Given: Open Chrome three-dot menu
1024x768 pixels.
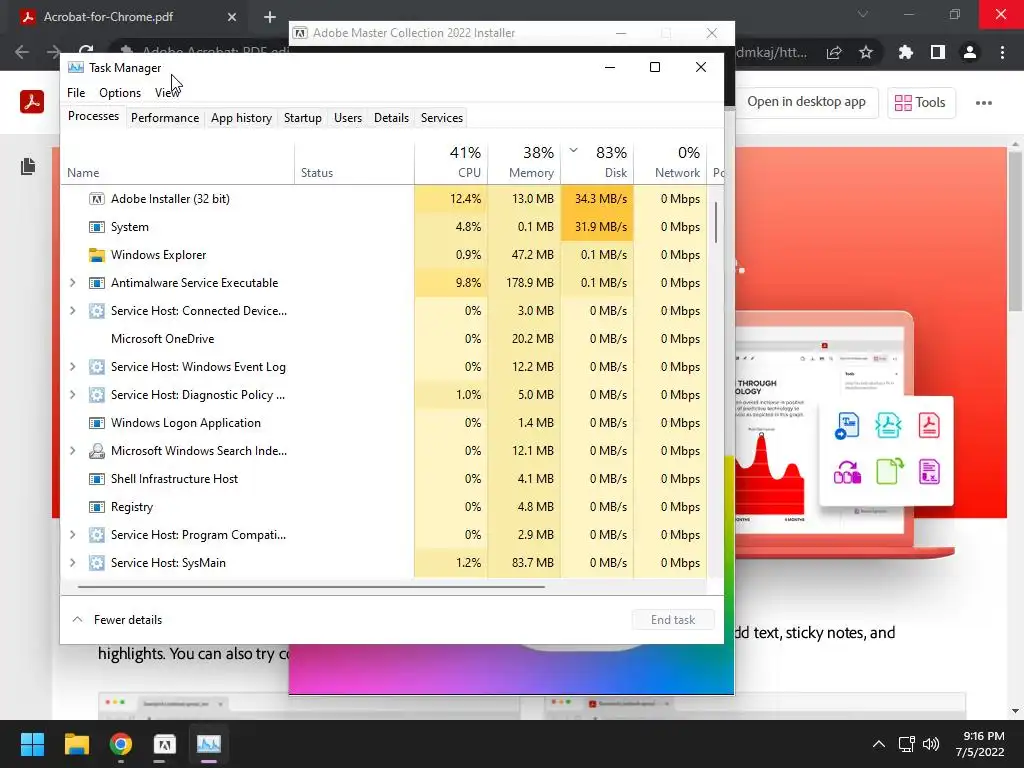Looking at the screenshot, I should coord(1002,52).
